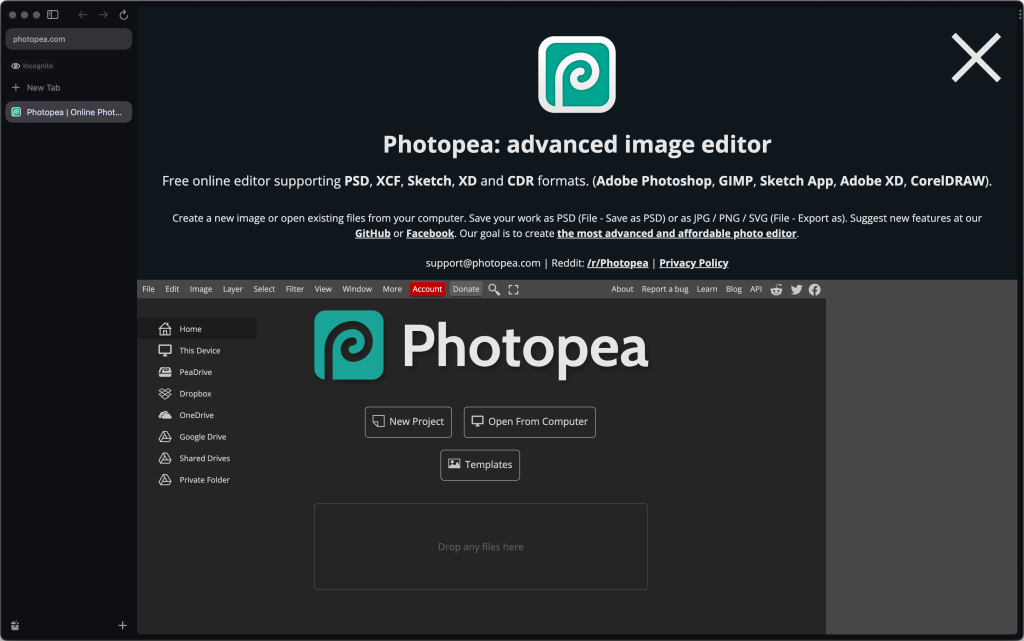Screen dimensions: 1024x641
Task: Click the search magnifier icon in the menu bar
Action: click(x=494, y=289)
